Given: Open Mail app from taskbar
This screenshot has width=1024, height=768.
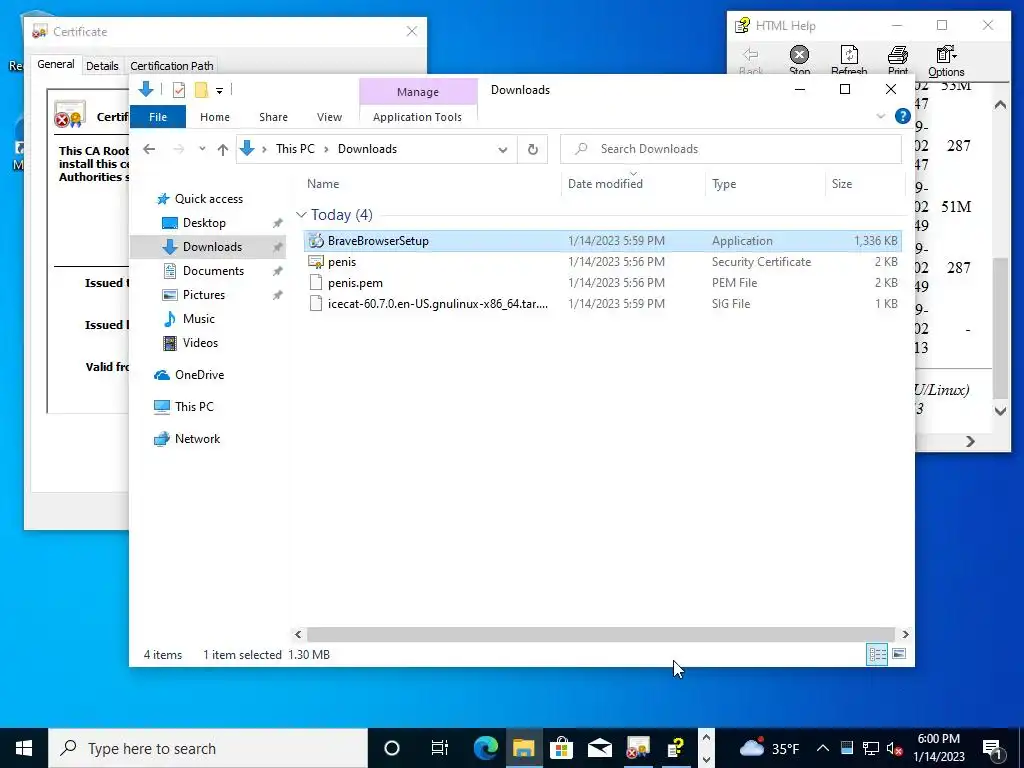Looking at the screenshot, I should coord(600,748).
